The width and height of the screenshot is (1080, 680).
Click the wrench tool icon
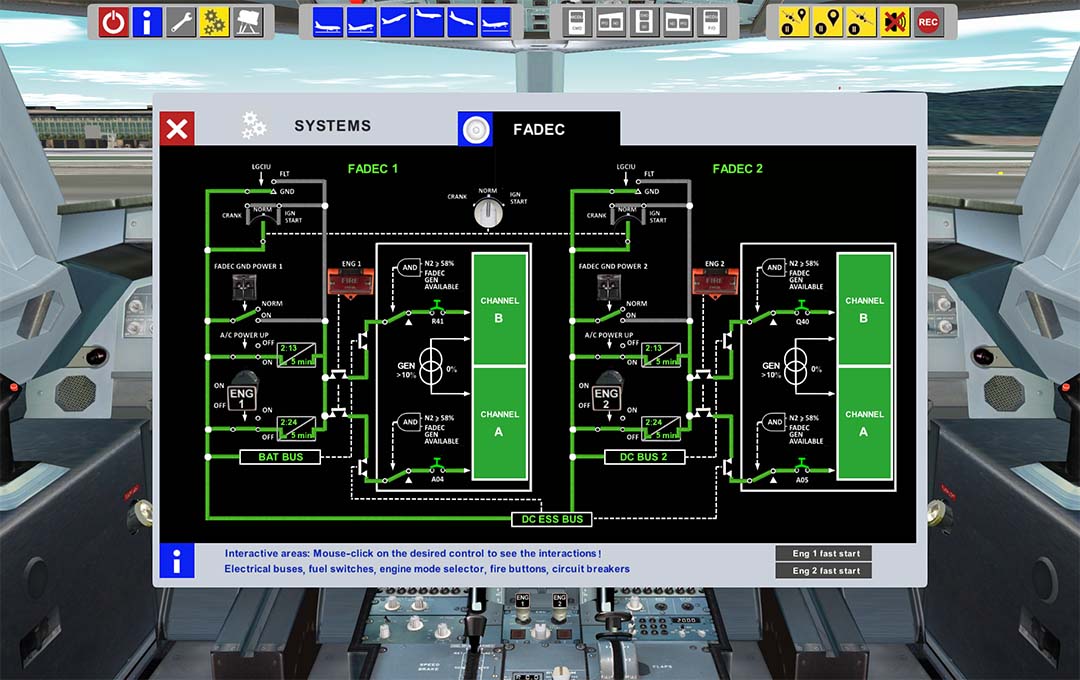(x=181, y=22)
